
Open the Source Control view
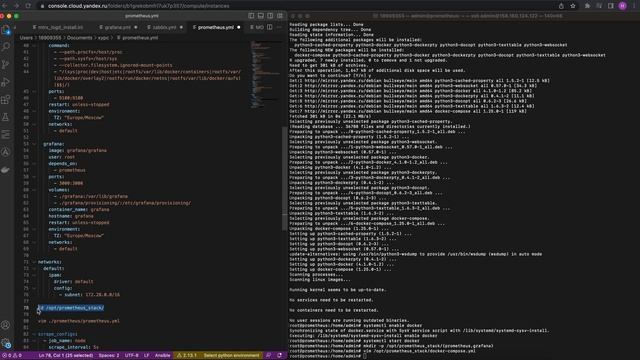click(x=6, y=64)
